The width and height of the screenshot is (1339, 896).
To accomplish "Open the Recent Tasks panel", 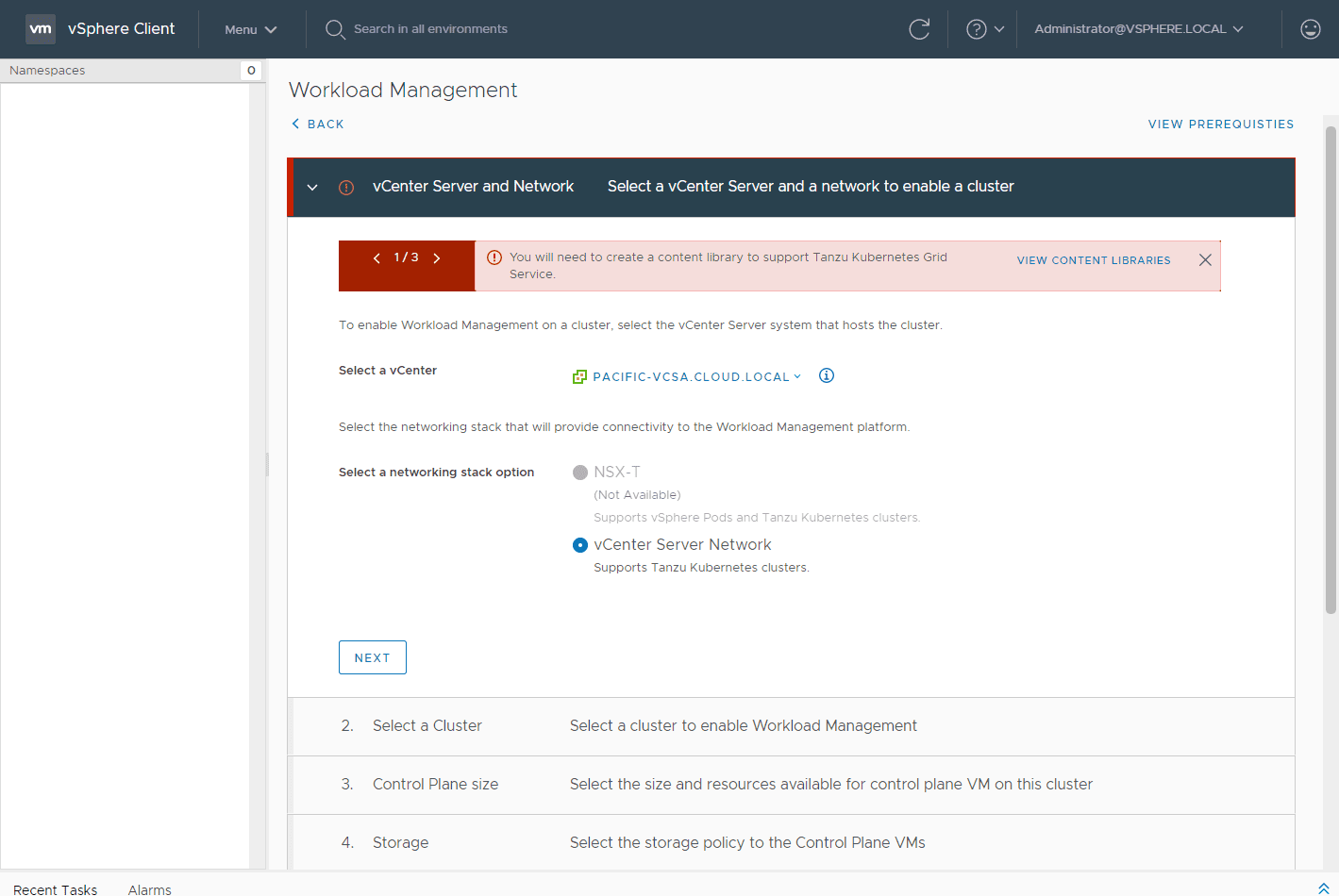I will [54, 889].
